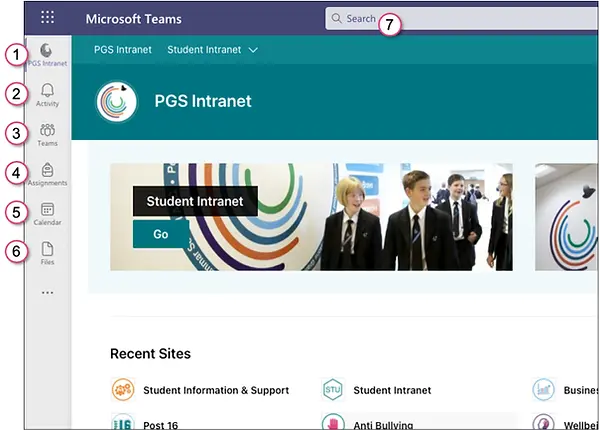
Task: Open Student Information & Support site link
Action: (216, 390)
